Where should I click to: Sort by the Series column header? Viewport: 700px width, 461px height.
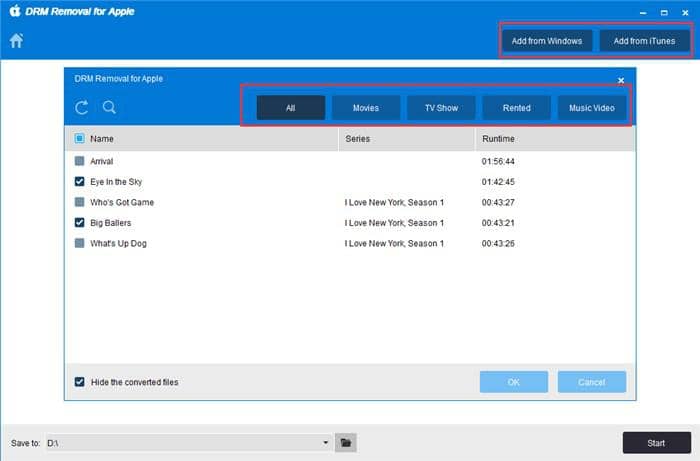358,139
